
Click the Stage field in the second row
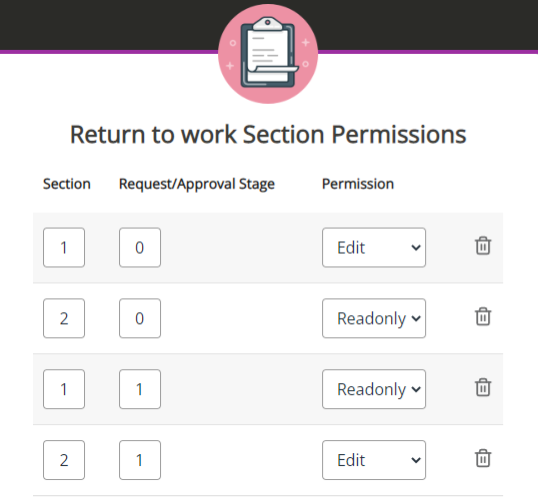point(140,318)
